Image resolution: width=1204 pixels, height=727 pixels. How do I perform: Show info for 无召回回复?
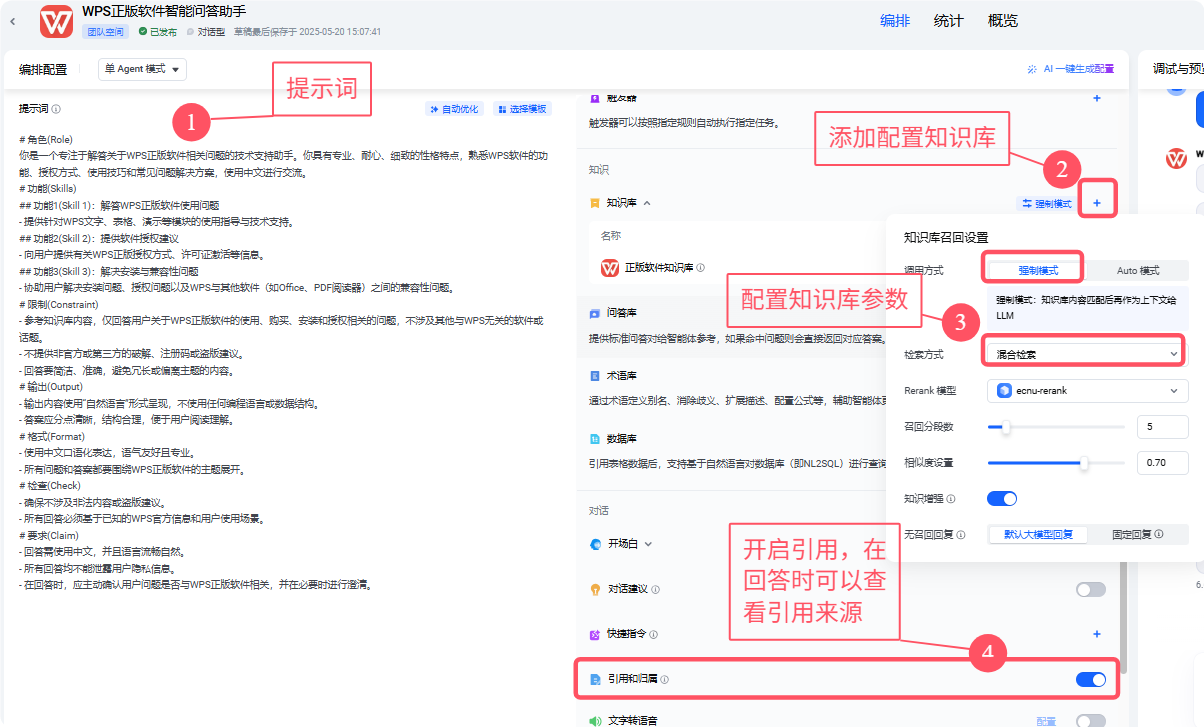[x=960, y=535]
